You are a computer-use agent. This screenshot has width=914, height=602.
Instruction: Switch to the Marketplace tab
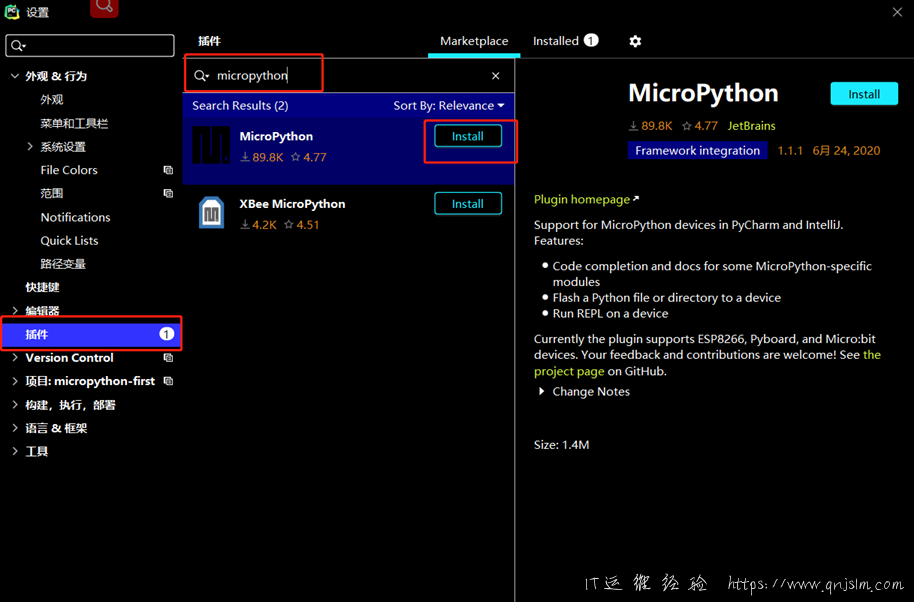[x=474, y=41]
